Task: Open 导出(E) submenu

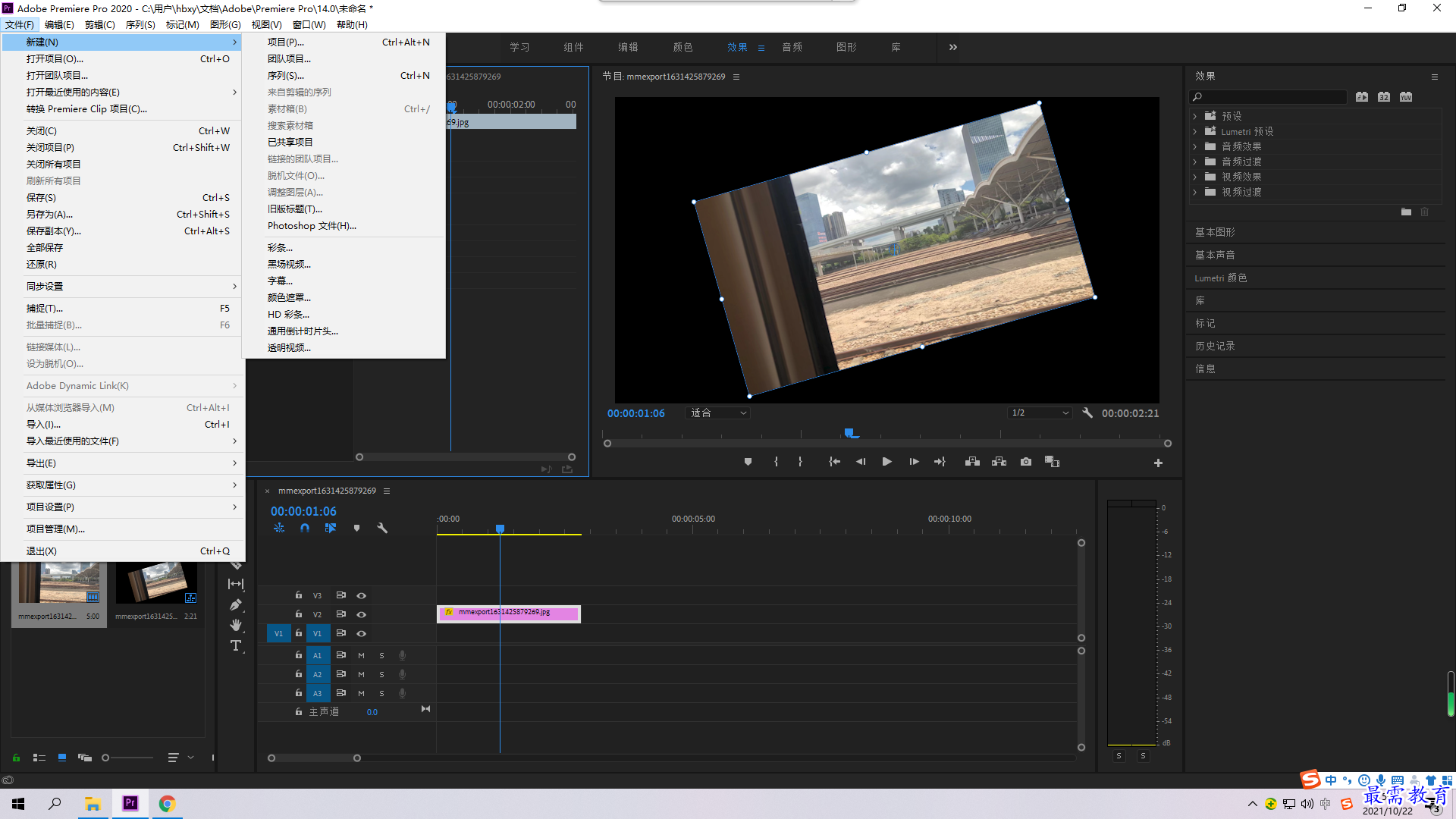Action: tap(123, 463)
